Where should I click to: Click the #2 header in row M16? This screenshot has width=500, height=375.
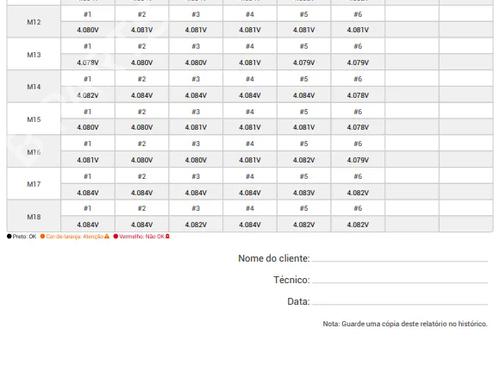pos(142,144)
